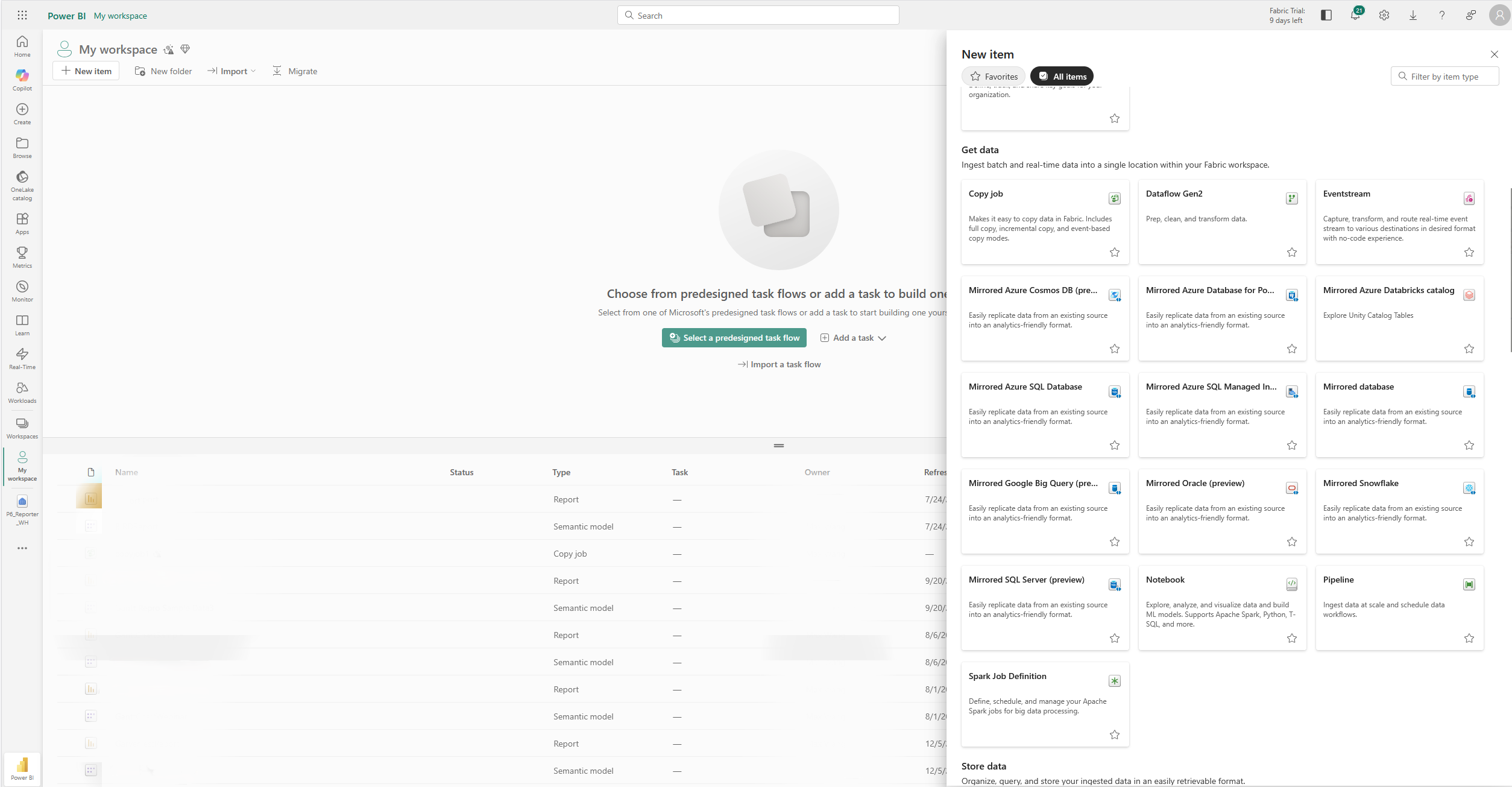Open the app launcher waffle icon

(x=22, y=16)
